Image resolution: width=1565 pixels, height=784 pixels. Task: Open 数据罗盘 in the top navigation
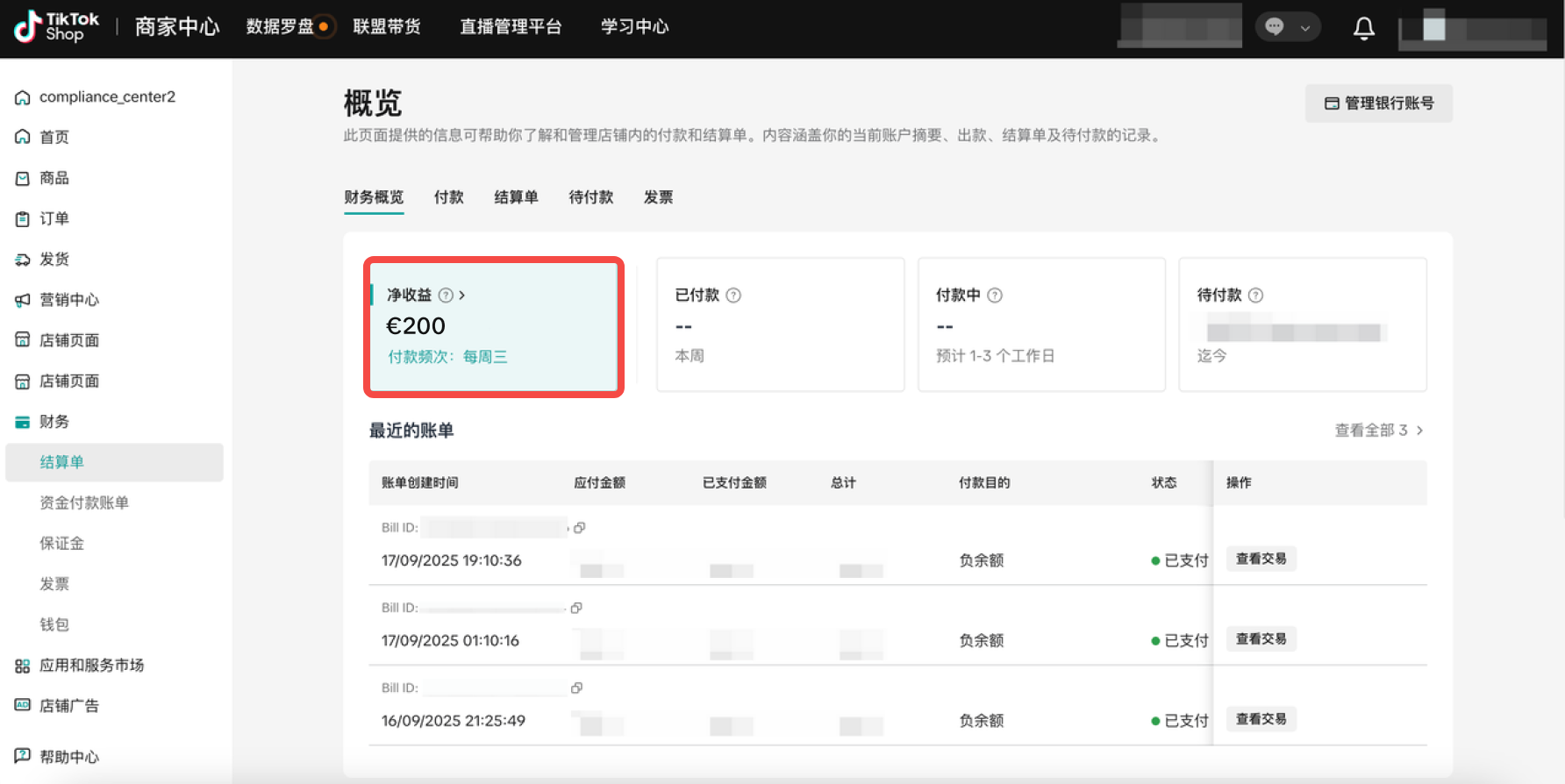[x=280, y=27]
